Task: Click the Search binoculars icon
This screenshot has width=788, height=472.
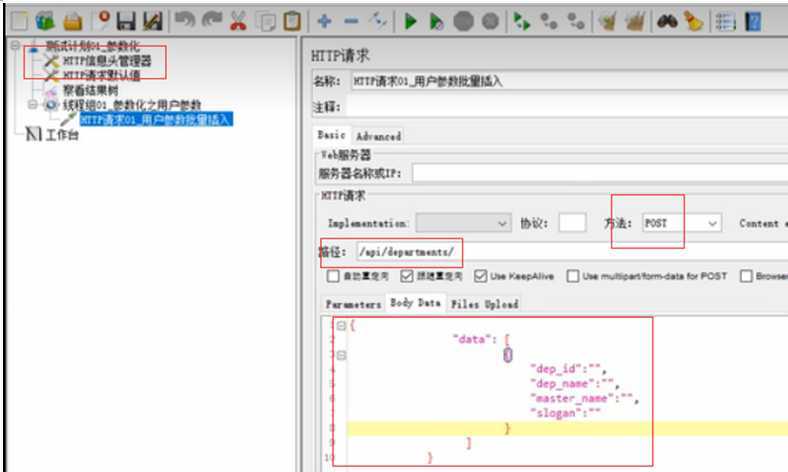Action: 668,20
